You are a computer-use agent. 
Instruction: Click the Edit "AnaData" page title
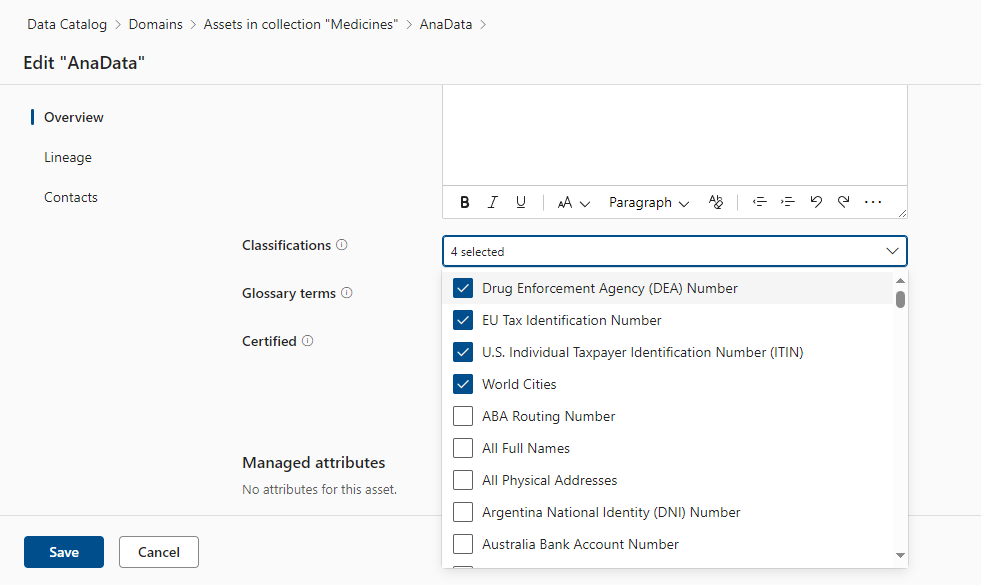[x=84, y=63]
